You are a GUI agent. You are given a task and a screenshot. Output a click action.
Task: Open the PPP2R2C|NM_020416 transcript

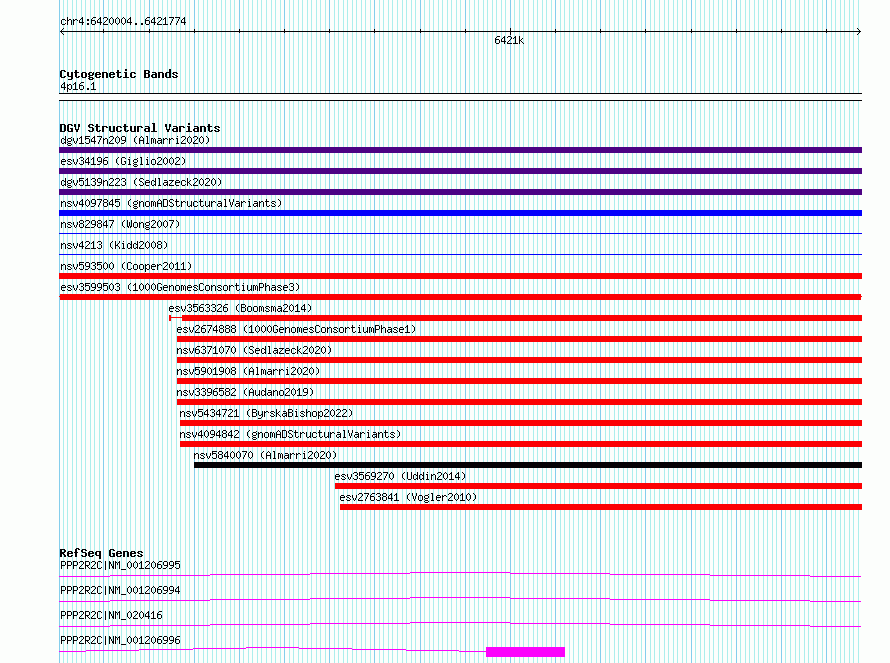coord(111,615)
